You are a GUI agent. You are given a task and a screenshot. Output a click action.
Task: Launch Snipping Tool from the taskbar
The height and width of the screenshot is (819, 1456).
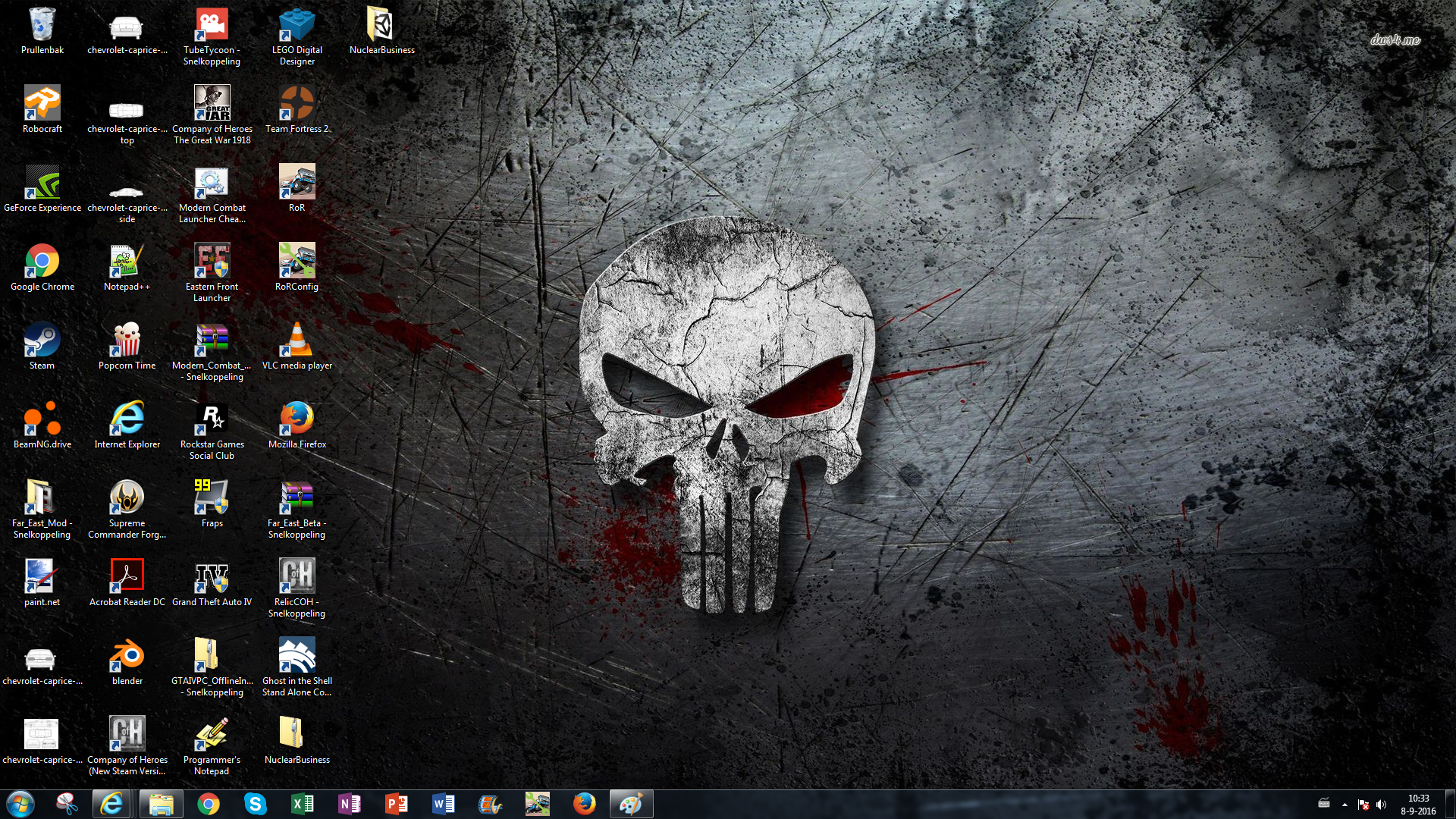67,804
